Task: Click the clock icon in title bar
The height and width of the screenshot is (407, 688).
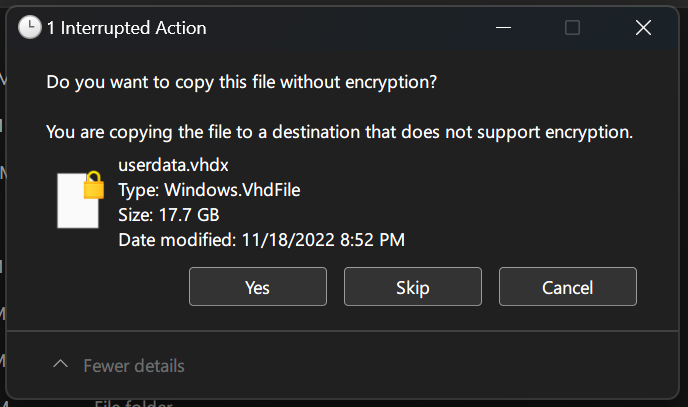Action: [30, 28]
